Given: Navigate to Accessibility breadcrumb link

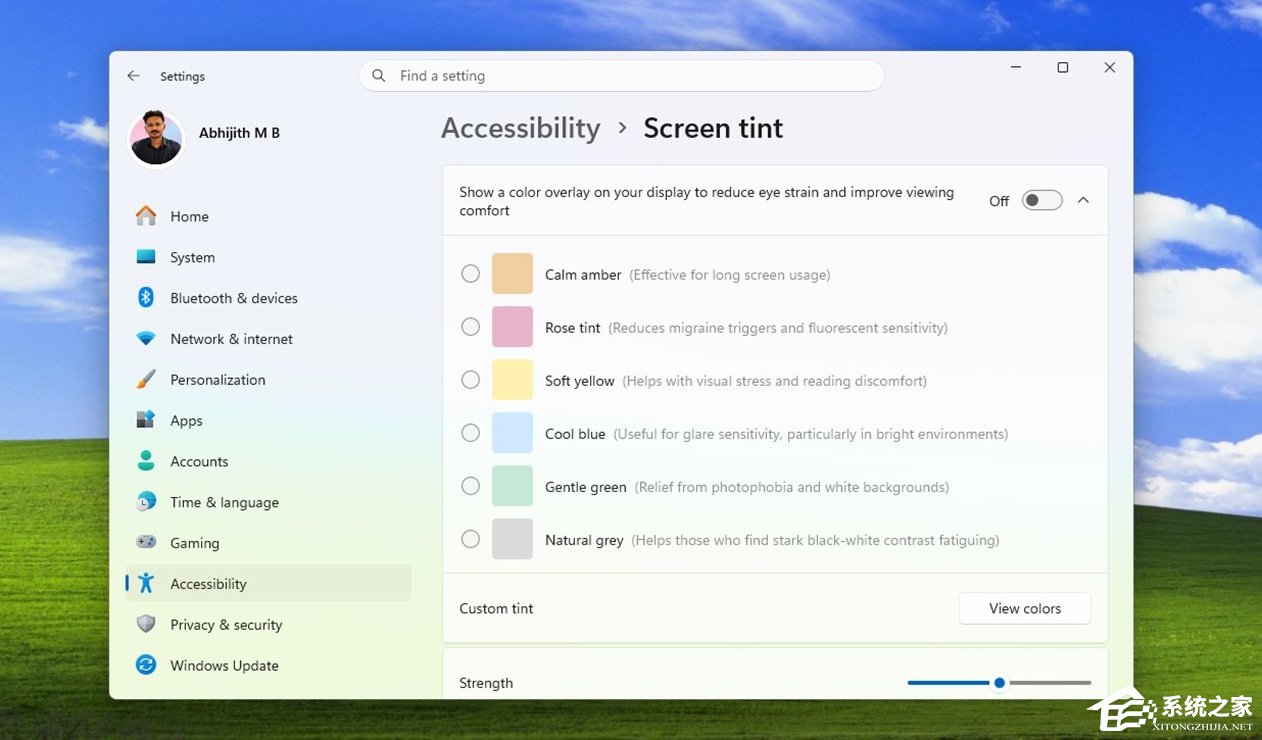Looking at the screenshot, I should pyautogui.click(x=521, y=128).
